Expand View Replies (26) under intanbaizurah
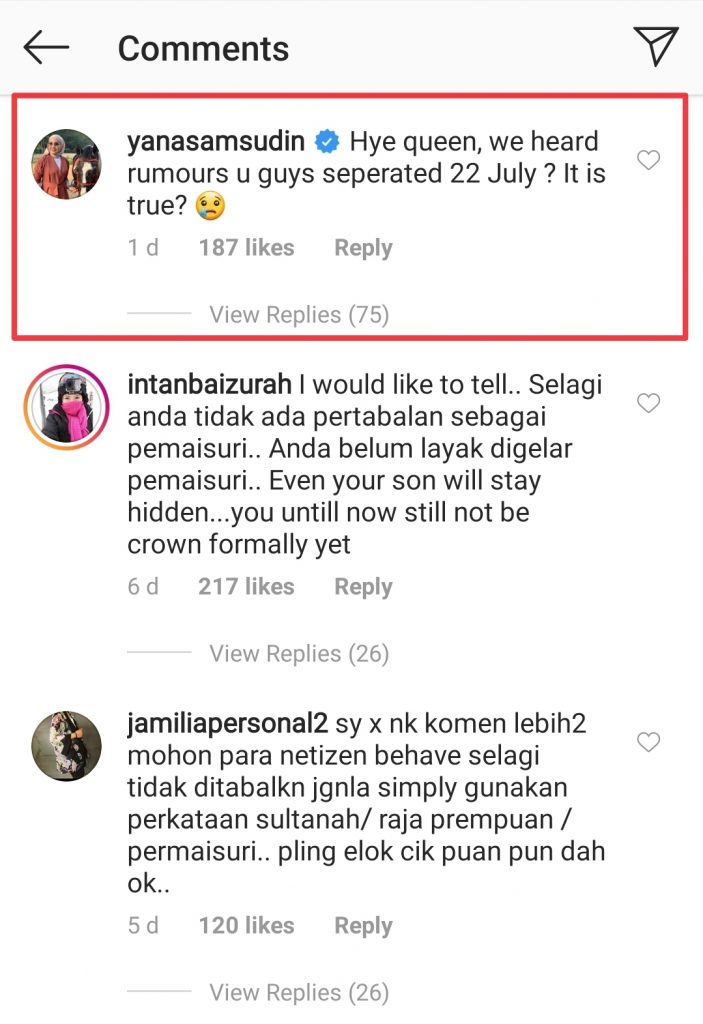 click(x=299, y=654)
